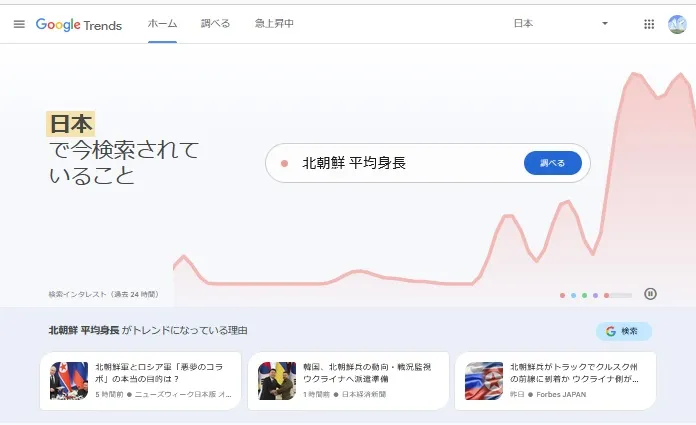Select the first red carousel dot
This screenshot has height=425, width=696.
562,295
